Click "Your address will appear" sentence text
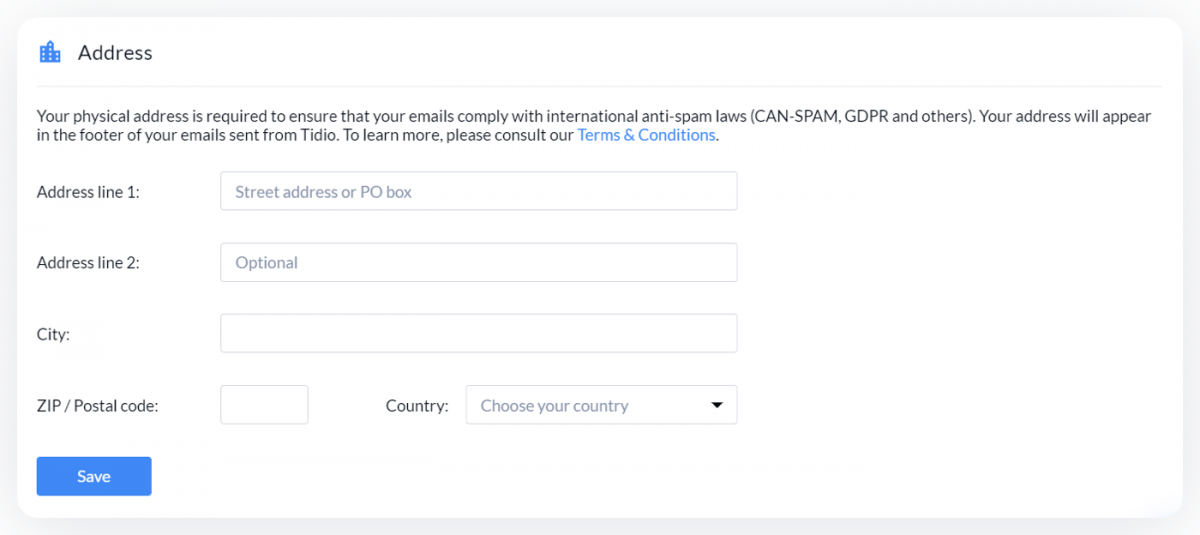This screenshot has height=535, width=1200. [1066, 116]
